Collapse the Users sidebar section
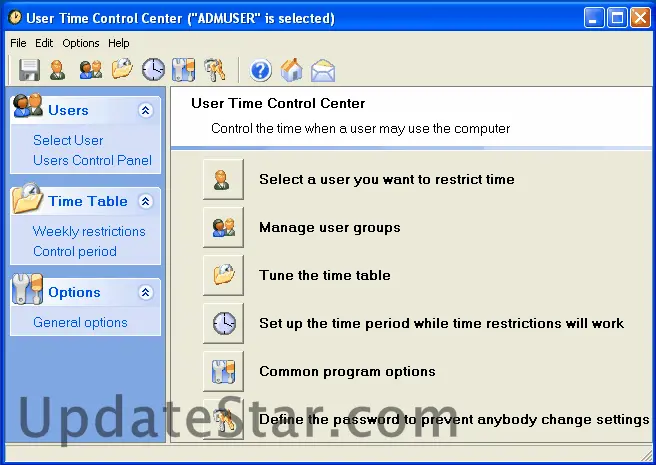The height and width of the screenshot is (465, 656). (145, 110)
